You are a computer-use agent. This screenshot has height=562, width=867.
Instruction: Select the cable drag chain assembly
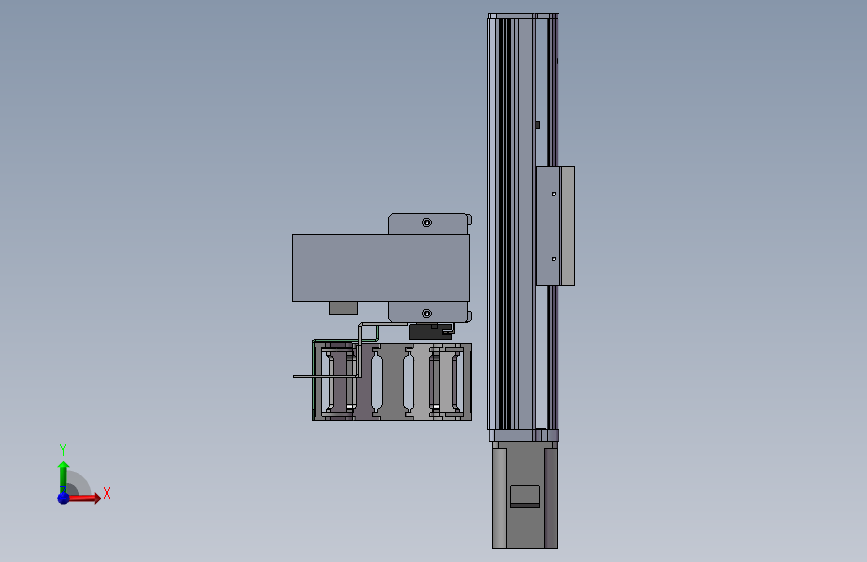(392, 382)
